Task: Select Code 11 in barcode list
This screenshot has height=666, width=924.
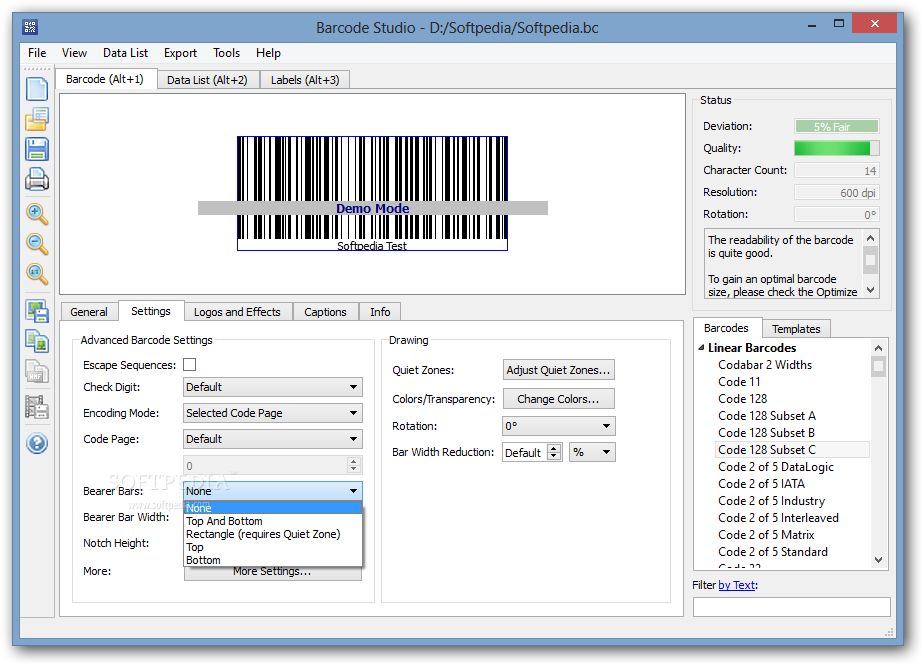Action: [739, 382]
